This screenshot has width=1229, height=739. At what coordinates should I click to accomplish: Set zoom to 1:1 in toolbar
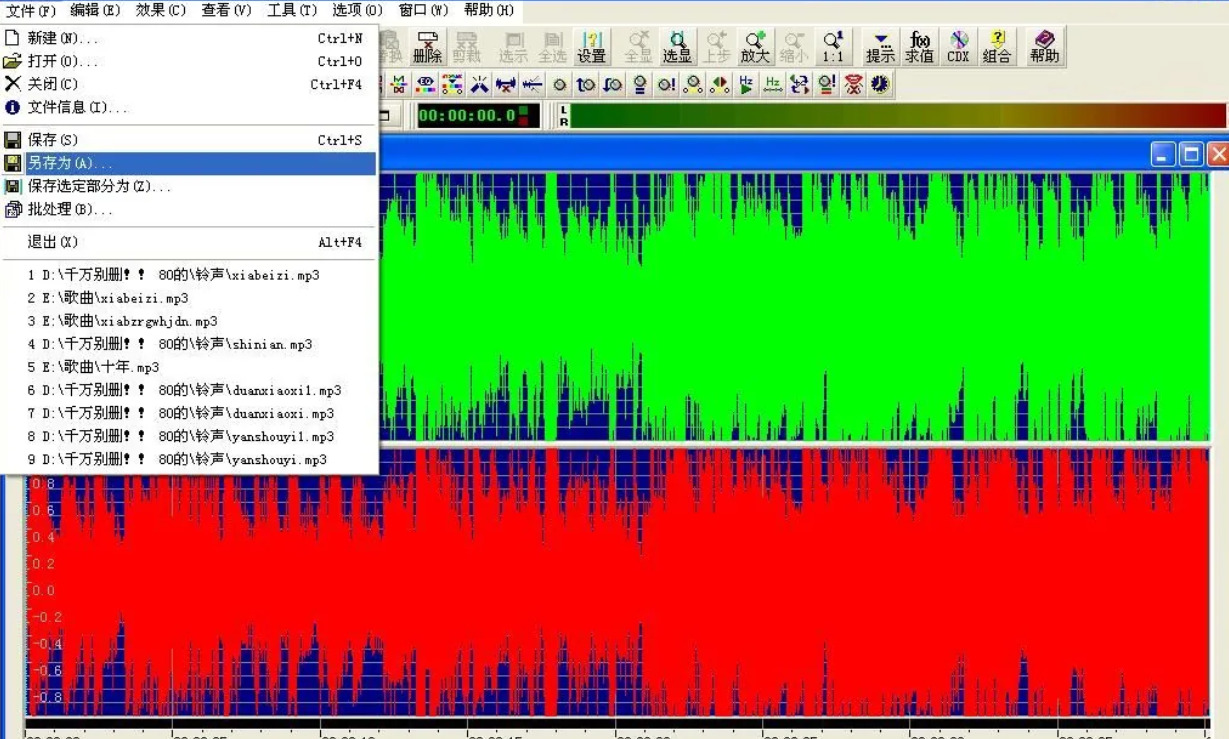point(833,47)
